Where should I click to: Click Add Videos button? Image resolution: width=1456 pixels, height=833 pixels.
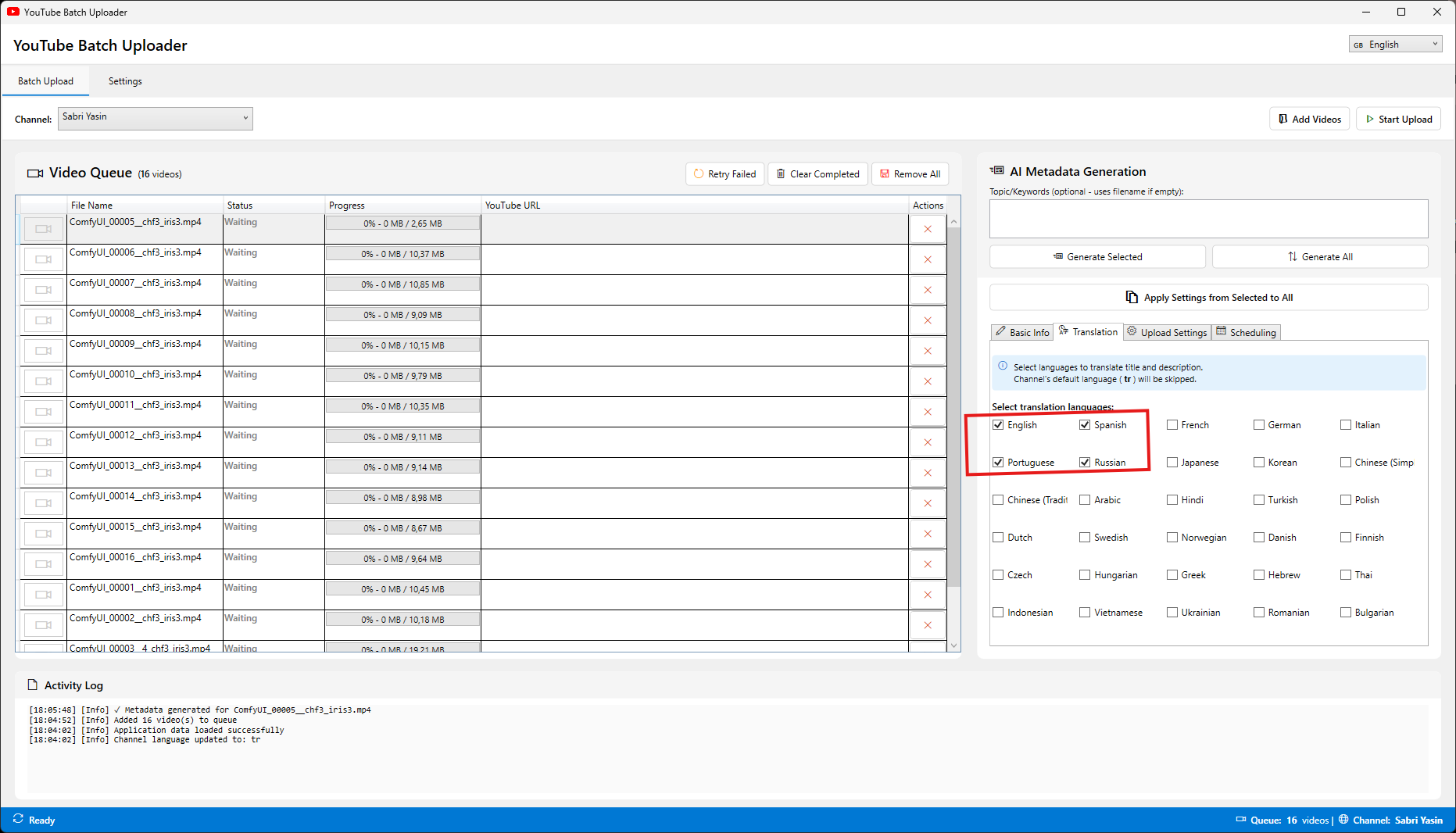(x=1309, y=120)
